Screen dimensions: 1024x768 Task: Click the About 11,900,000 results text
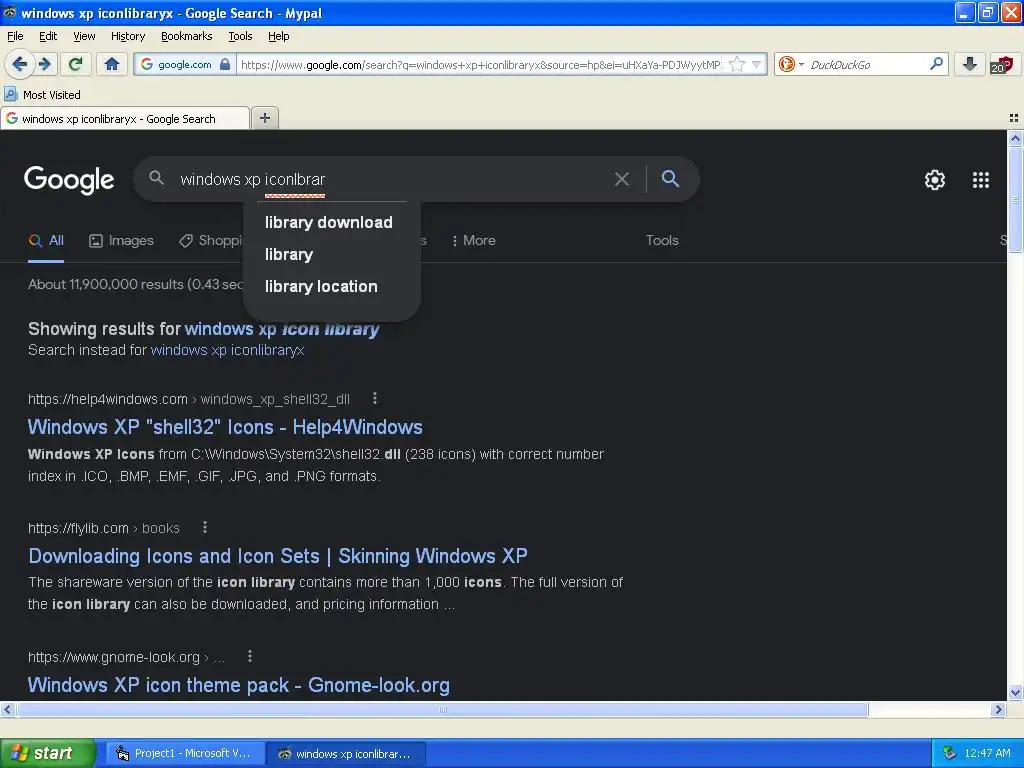(x=135, y=284)
